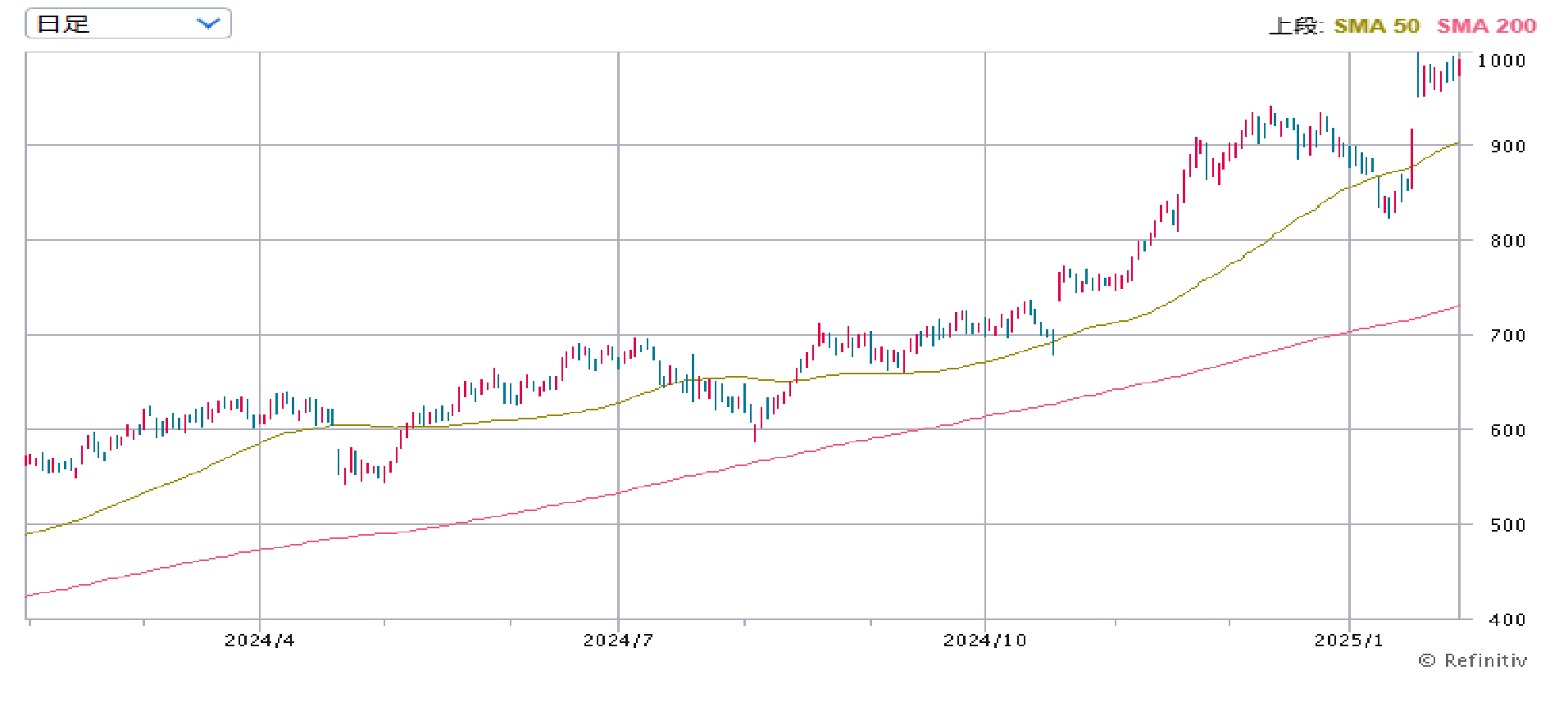Click the 900 price axis label
Image resolution: width=1568 pixels, height=720 pixels.
[1507, 147]
